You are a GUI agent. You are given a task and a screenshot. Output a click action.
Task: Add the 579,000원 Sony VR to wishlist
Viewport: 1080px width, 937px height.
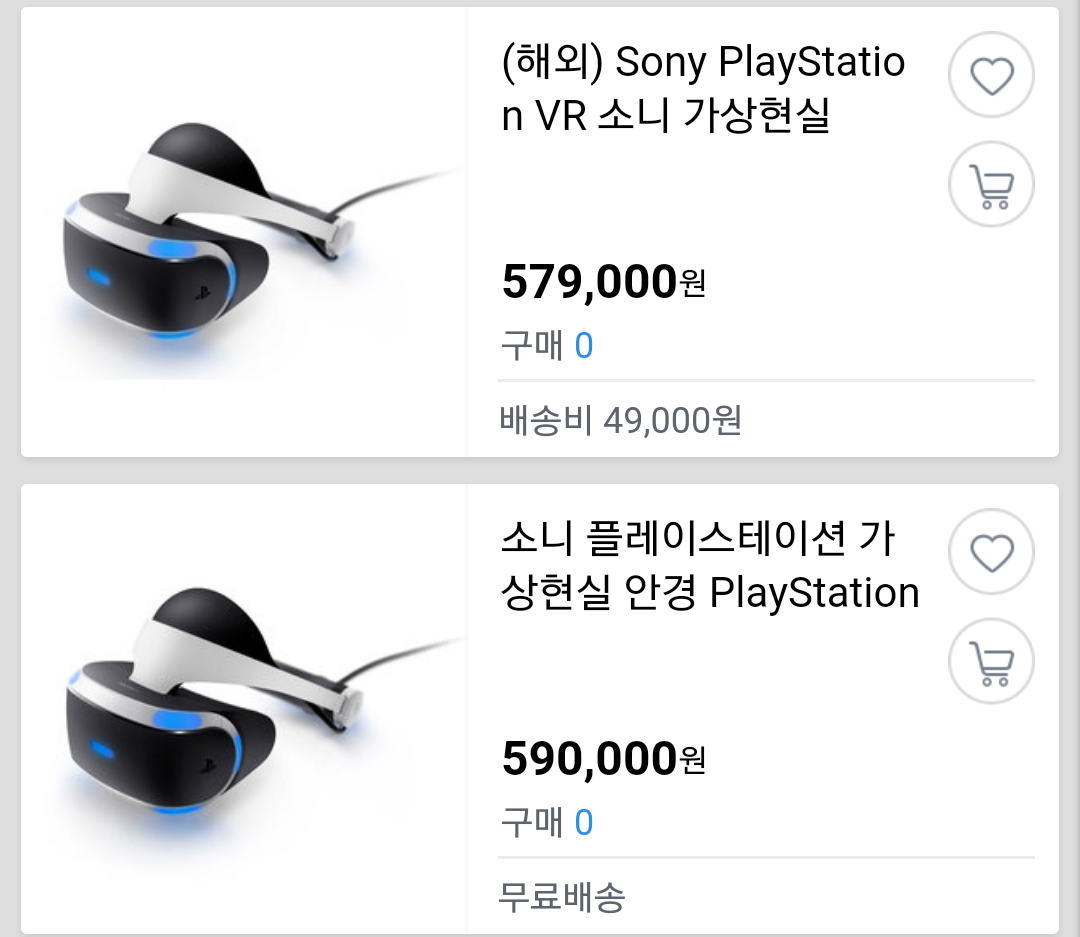pyautogui.click(x=992, y=77)
